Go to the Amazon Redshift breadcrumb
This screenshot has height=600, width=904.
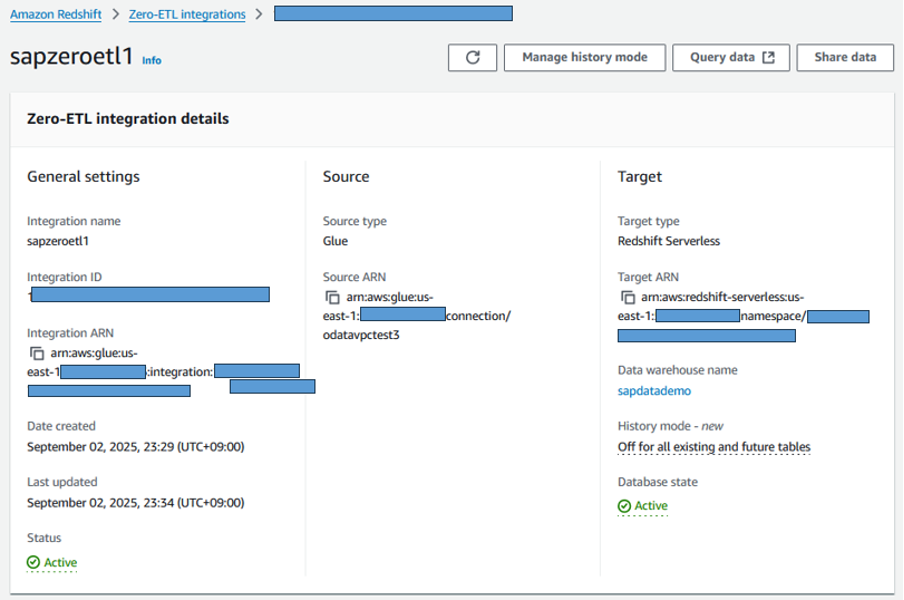click(59, 14)
